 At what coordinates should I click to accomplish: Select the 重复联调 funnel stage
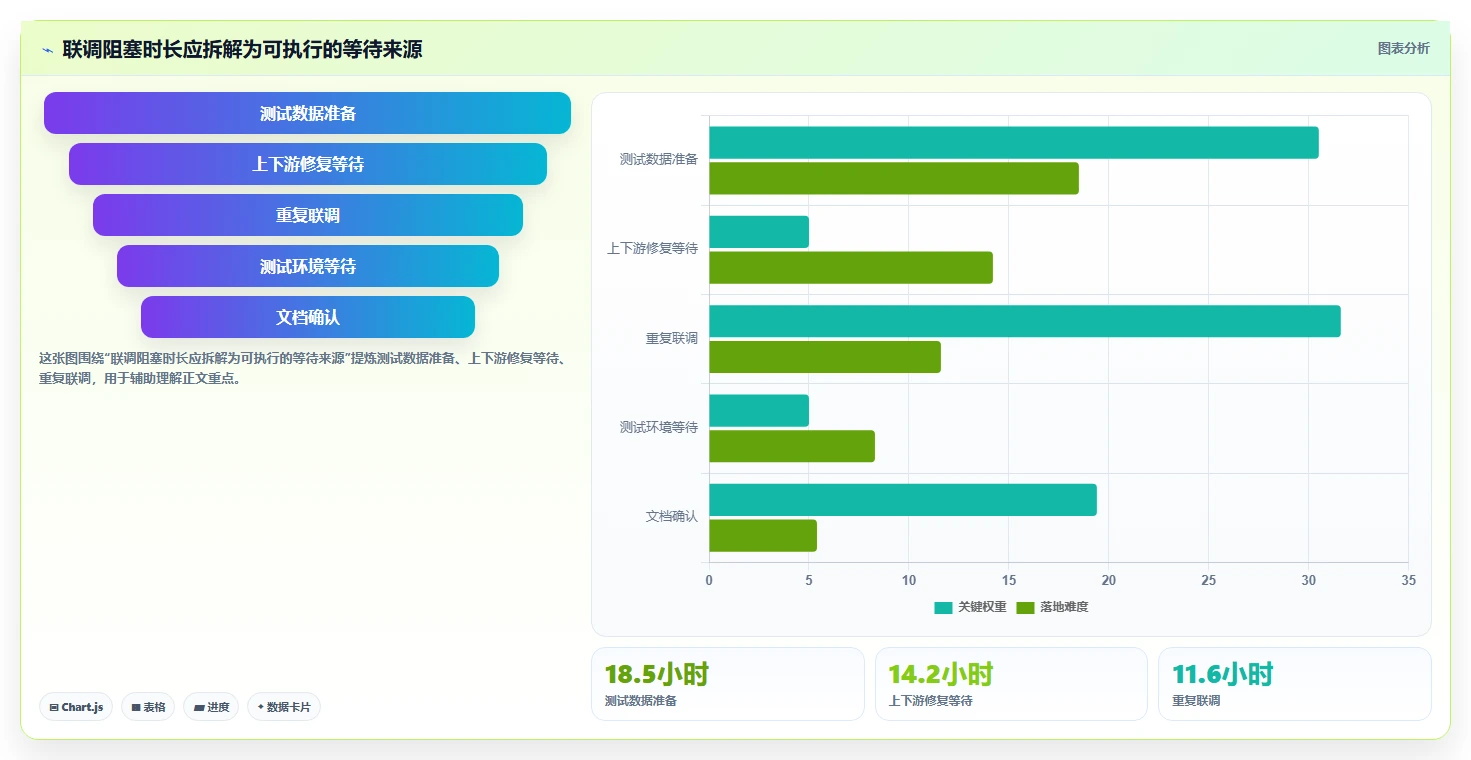[307, 215]
